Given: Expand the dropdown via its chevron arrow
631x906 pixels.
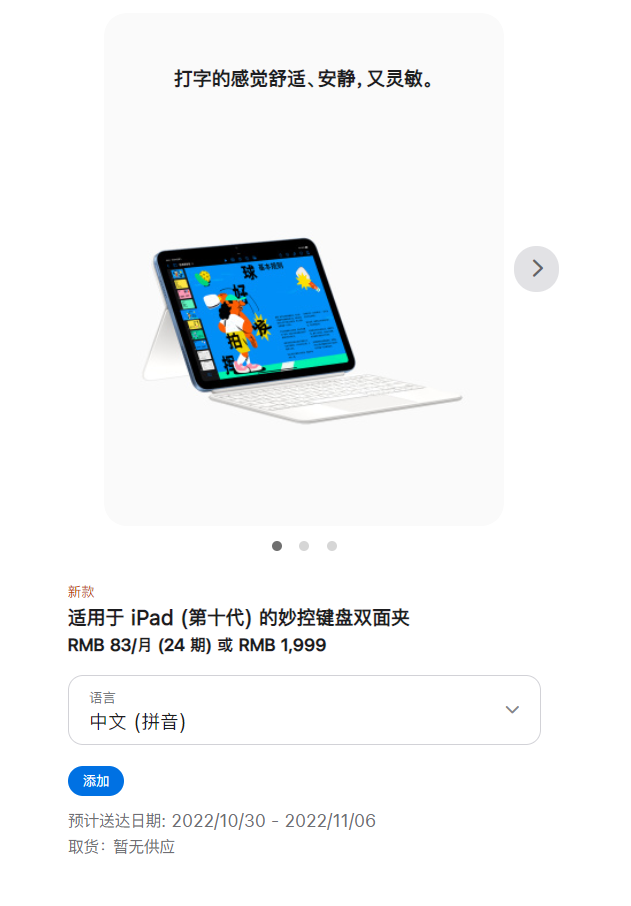Looking at the screenshot, I should point(512,710).
